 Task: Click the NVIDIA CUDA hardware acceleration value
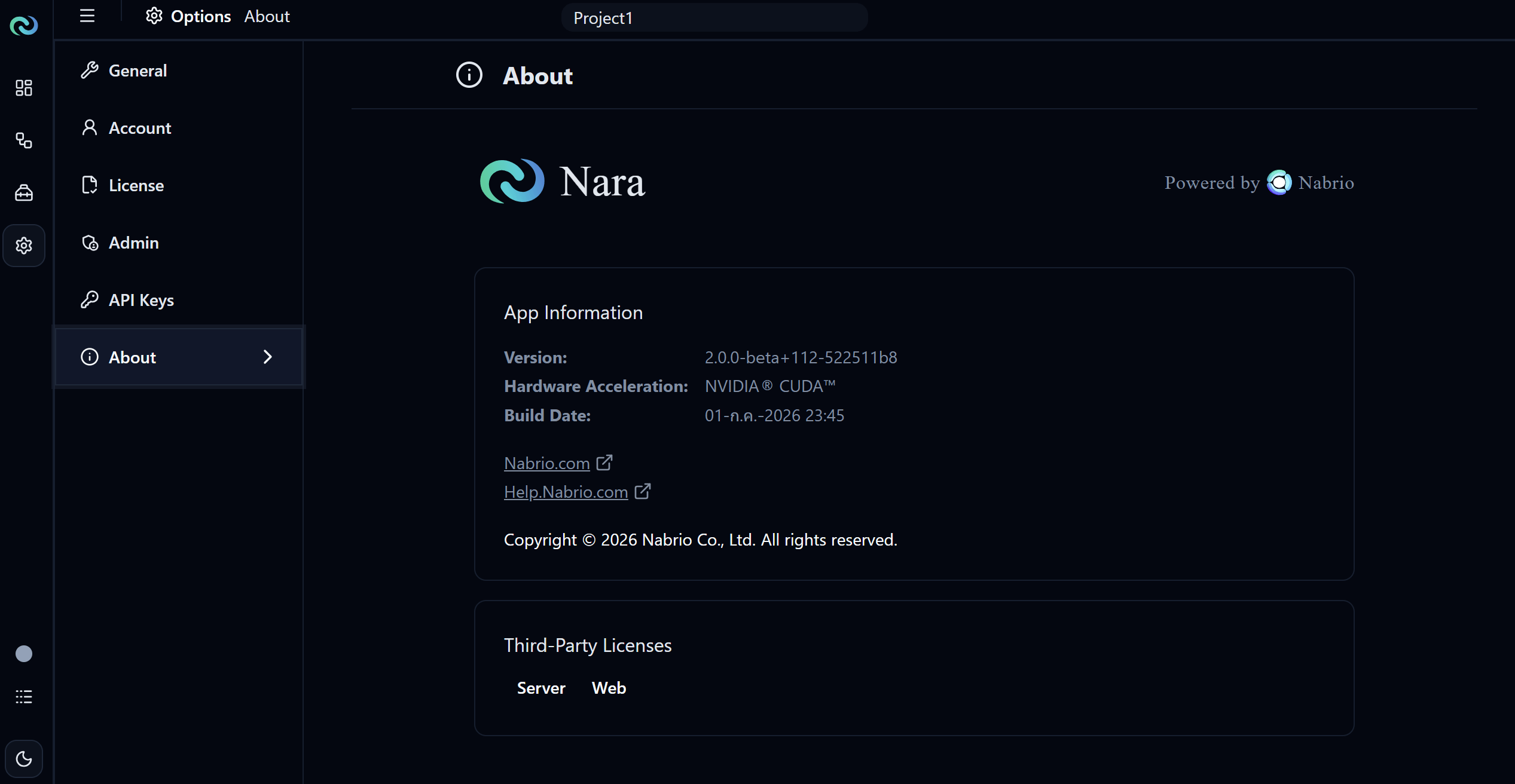pos(770,387)
